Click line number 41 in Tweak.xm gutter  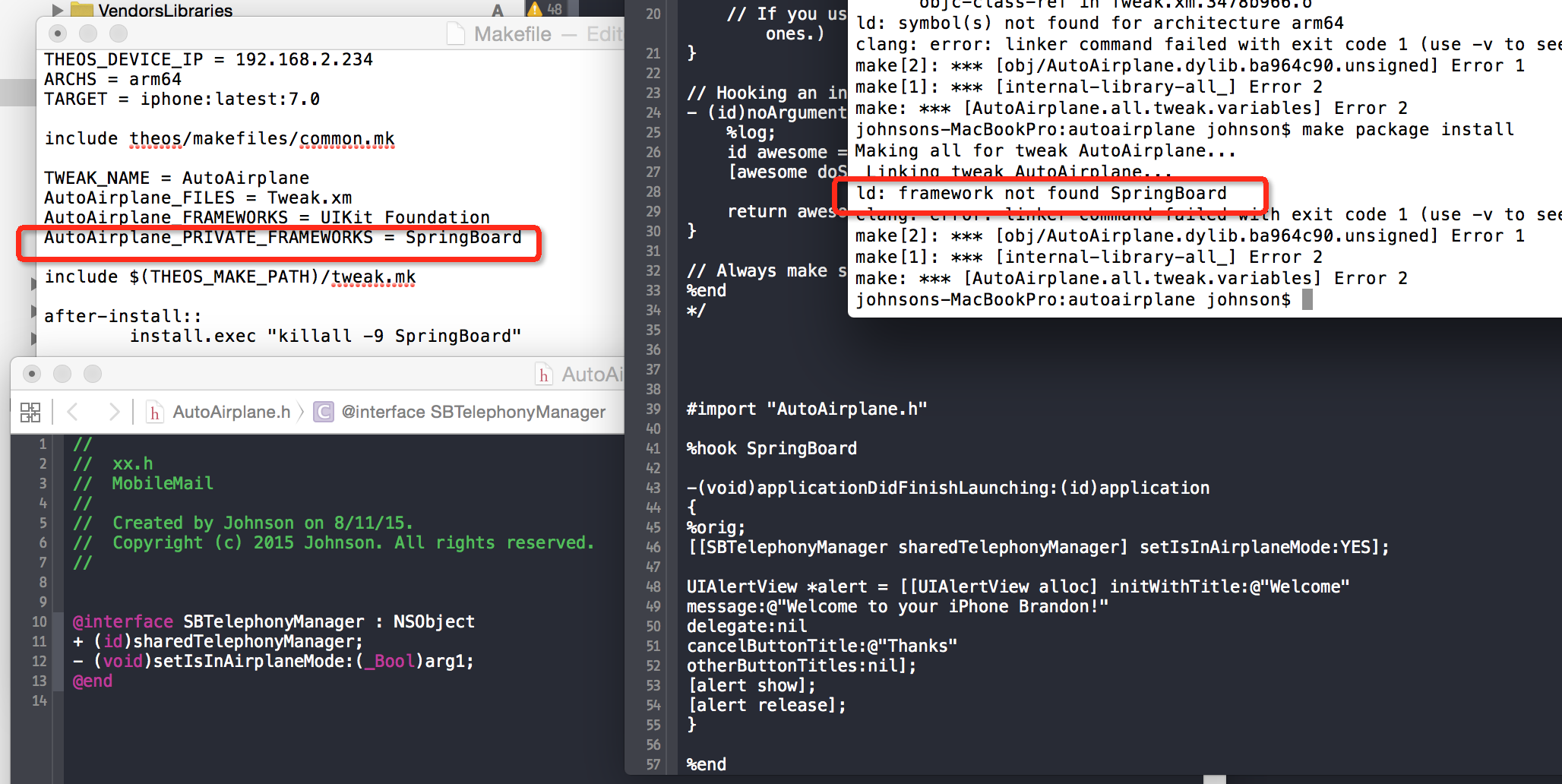click(653, 448)
